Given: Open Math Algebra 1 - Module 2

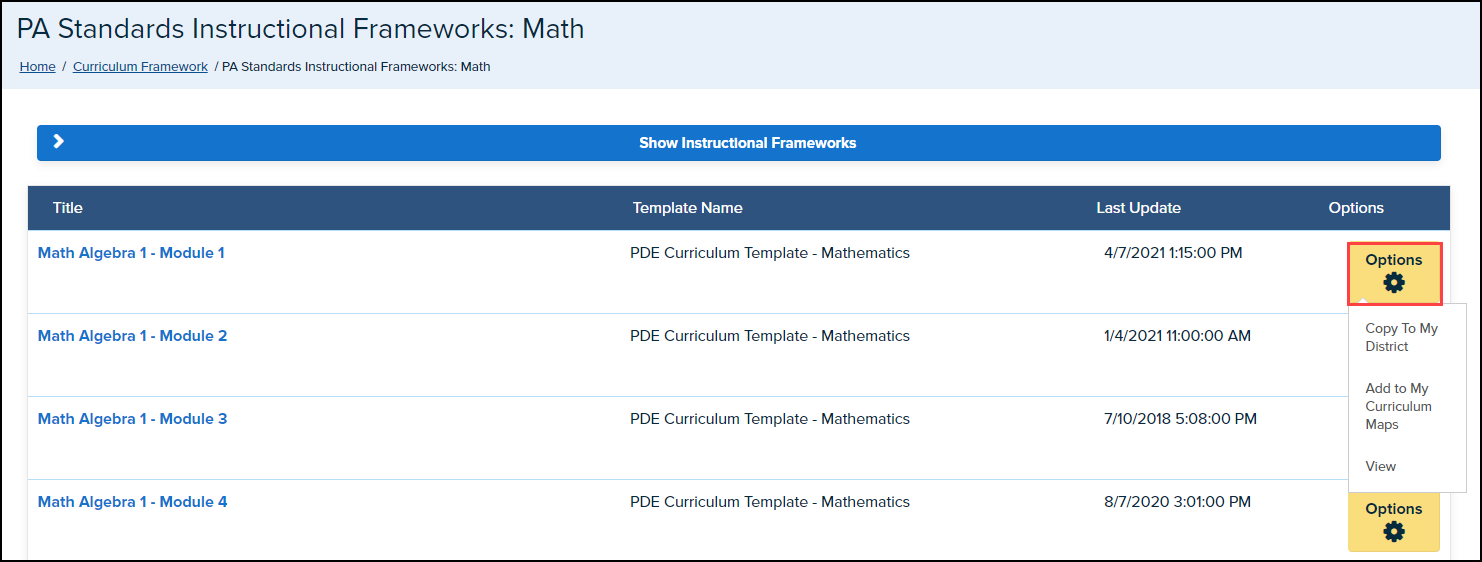Looking at the screenshot, I should coord(132,336).
